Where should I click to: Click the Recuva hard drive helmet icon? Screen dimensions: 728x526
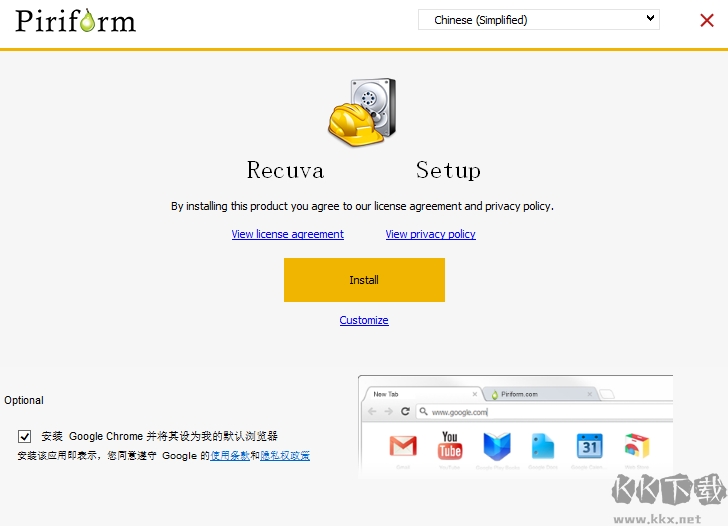pos(362,112)
